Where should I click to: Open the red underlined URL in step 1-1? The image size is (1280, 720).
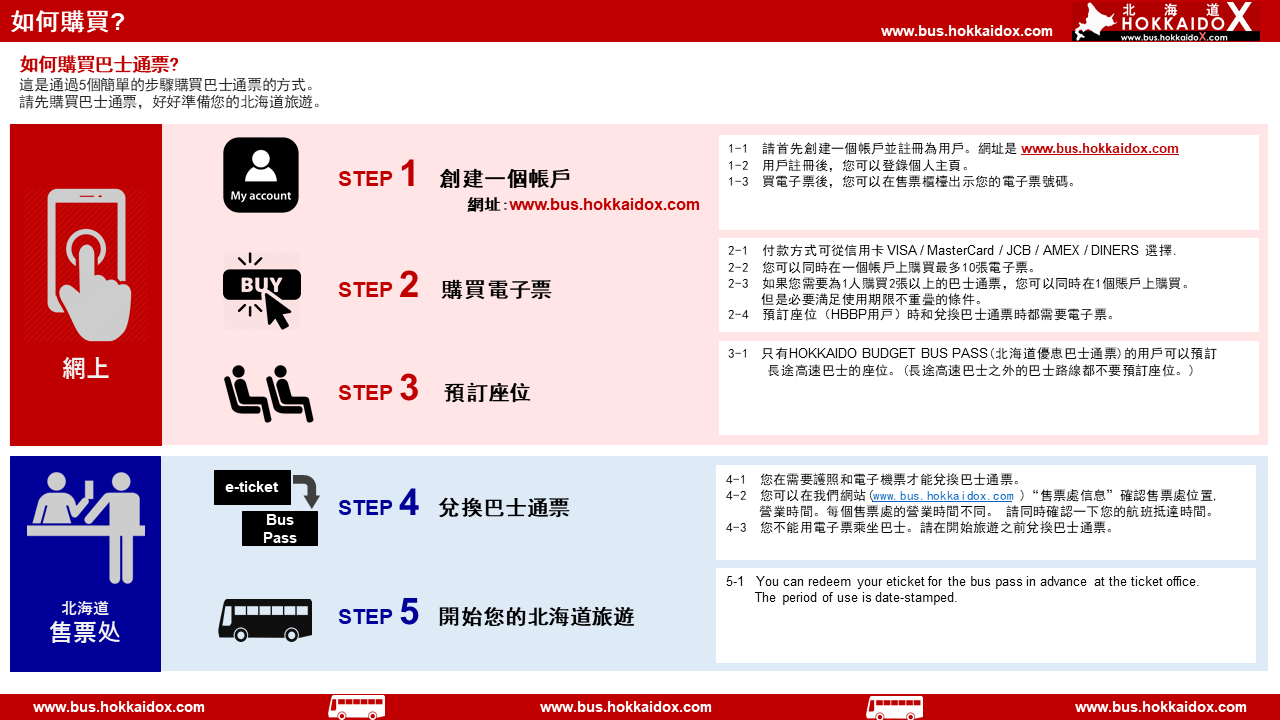(1099, 148)
